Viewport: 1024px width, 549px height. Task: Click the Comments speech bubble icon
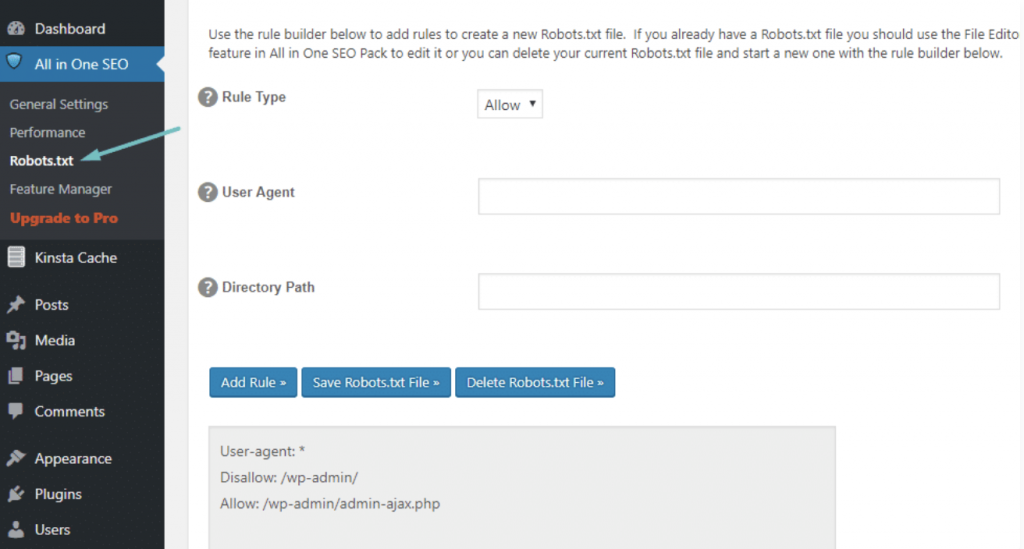coord(16,412)
